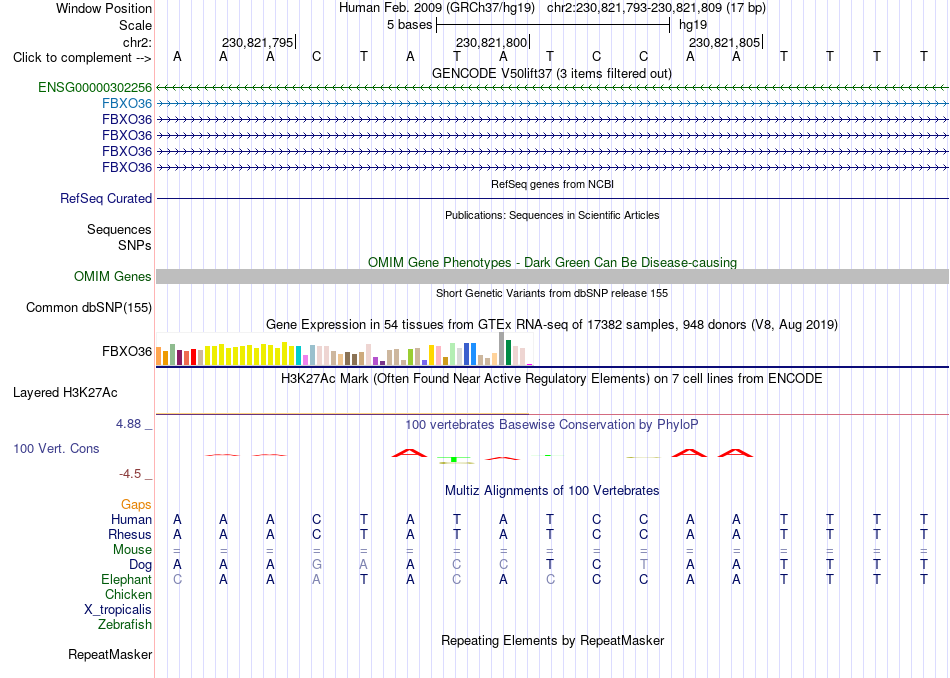This screenshot has height=678, width=950.
Task: Click the FBXO36 label beside GTEx bar chart
Action: point(127,352)
